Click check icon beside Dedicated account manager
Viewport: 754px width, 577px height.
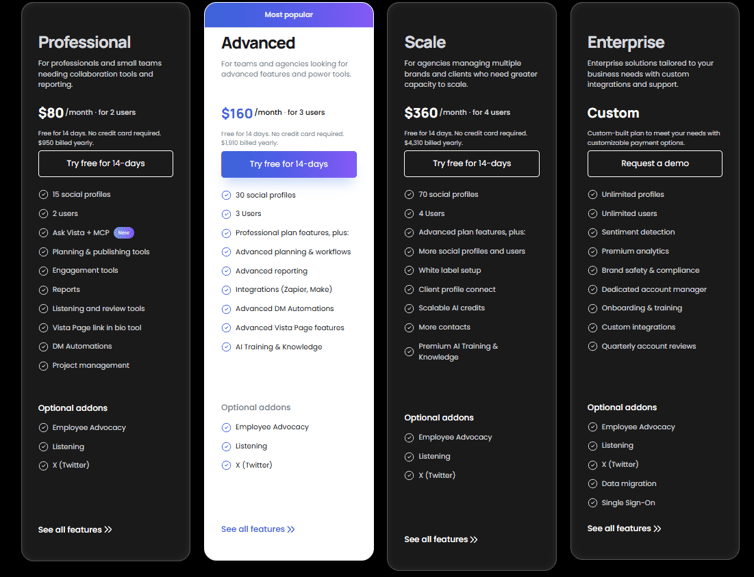592,289
